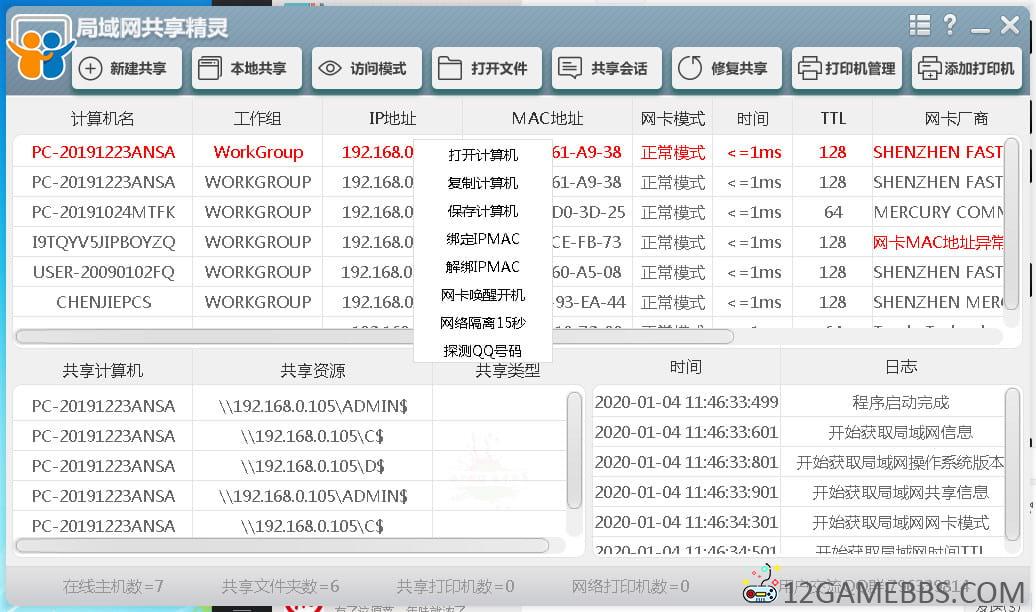Viewport: 1036px width, 612px height.
Task: Click the 修复共享 refresh icon
Action: click(690, 69)
